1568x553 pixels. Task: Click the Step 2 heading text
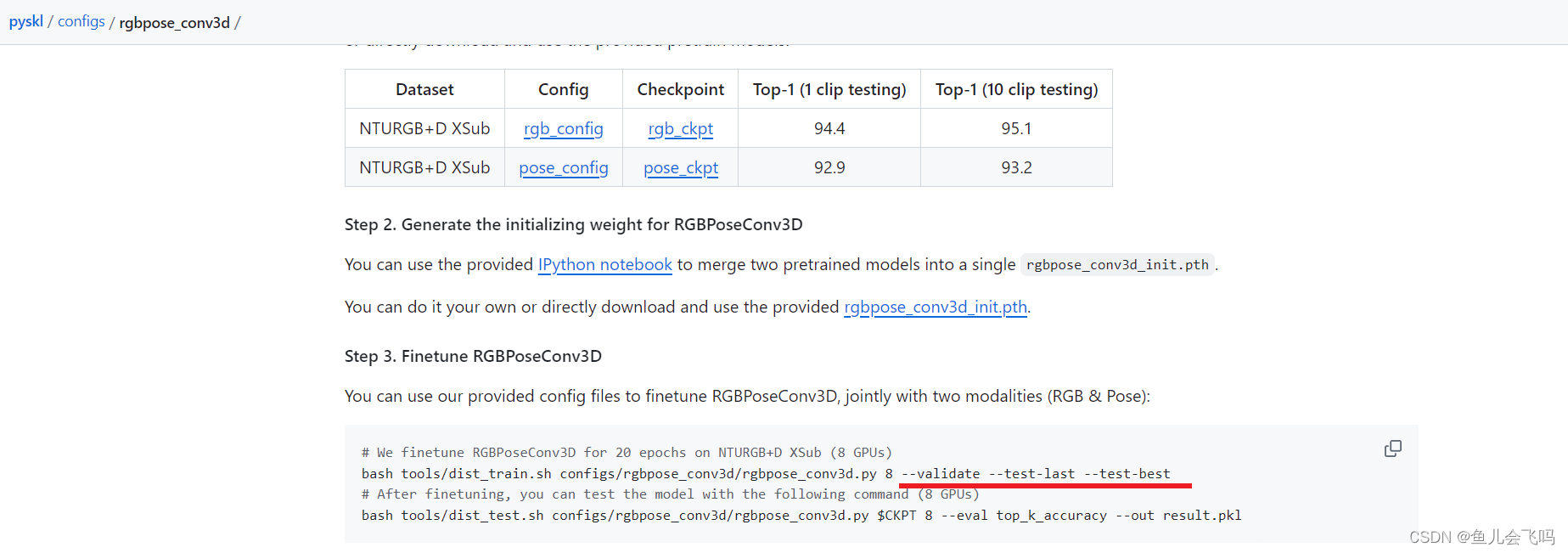574,224
